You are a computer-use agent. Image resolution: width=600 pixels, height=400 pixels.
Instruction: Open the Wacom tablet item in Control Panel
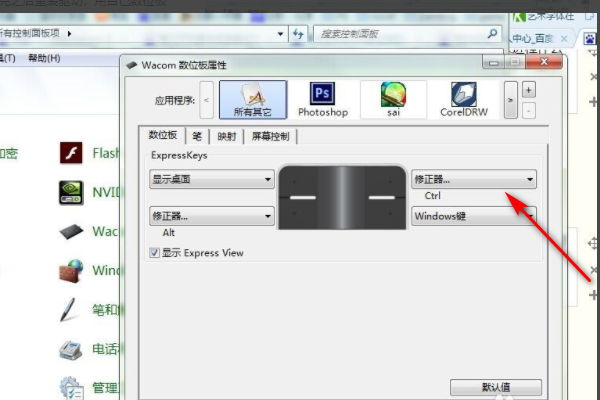(71, 232)
